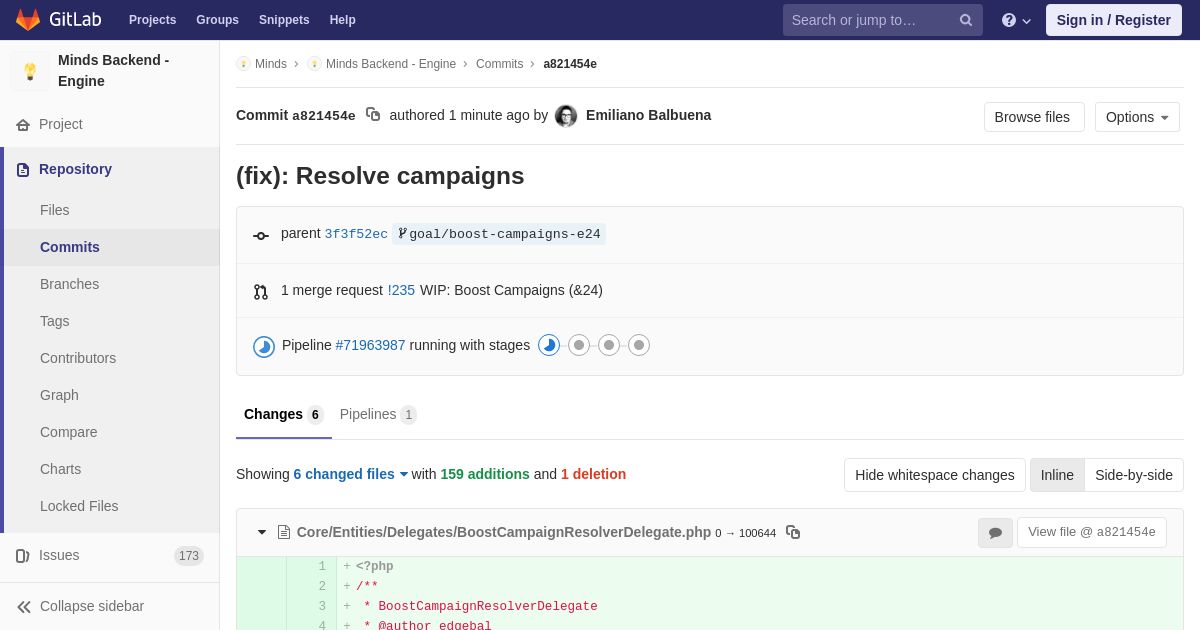Open Branches in the sidebar
1200x630 pixels.
point(112,284)
